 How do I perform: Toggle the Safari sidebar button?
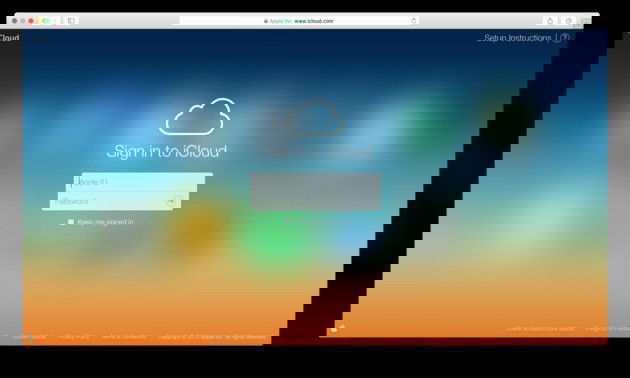(x=71, y=20)
